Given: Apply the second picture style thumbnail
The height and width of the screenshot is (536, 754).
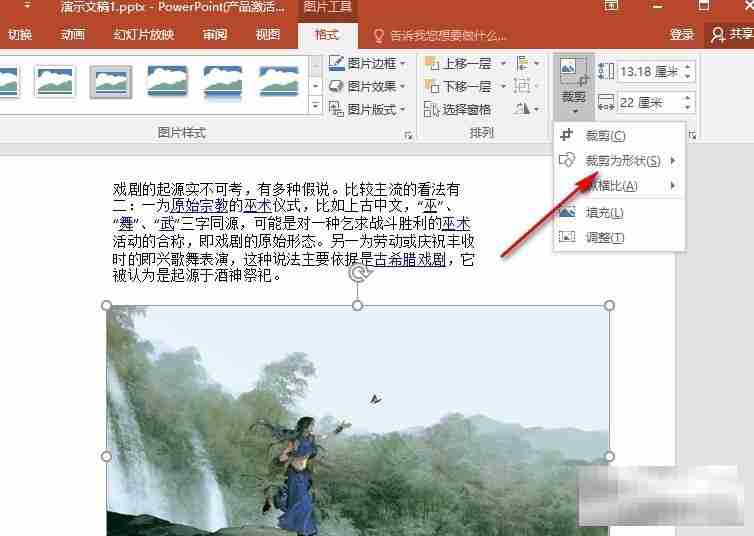Looking at the screenshot, I should (55, 82).
